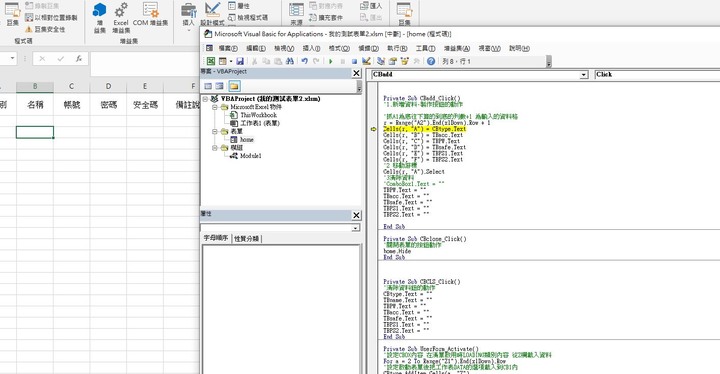Open the 視窗(W) menu in VBA editor

click(489, 48)
